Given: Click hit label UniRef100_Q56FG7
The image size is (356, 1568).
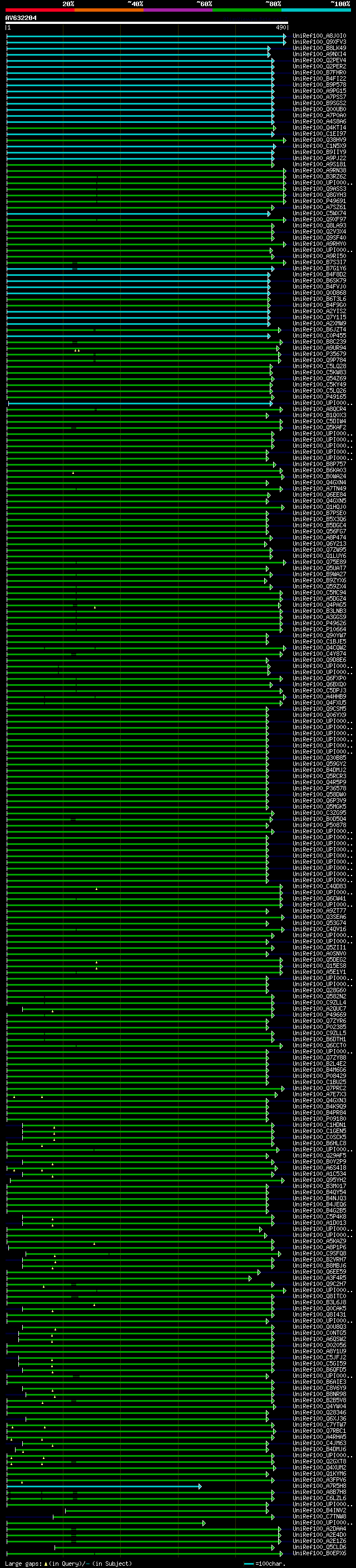Looking at the screenshot, I should (319, 531).
